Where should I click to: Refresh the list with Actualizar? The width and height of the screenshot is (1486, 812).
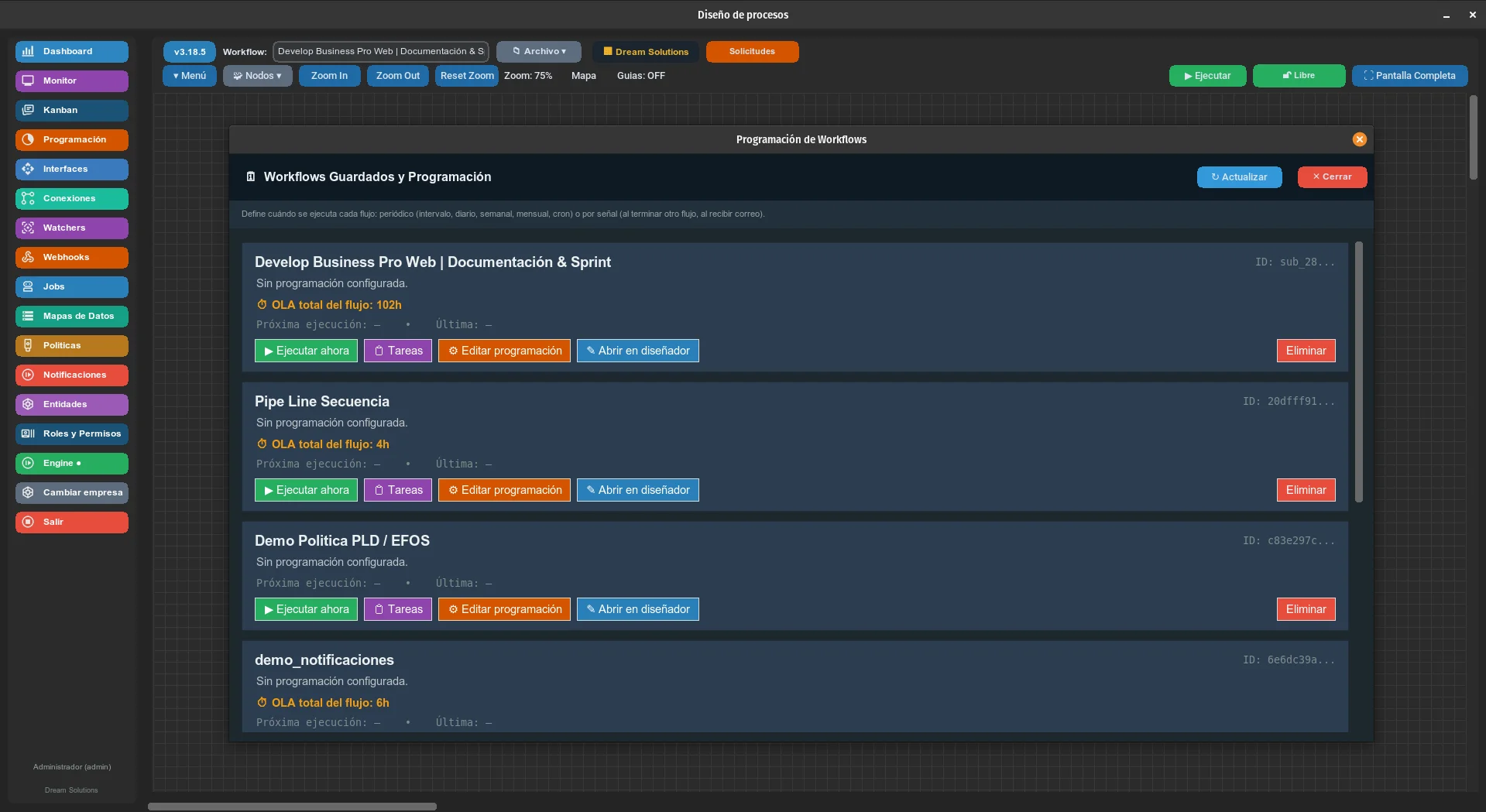coord(1239,177)
